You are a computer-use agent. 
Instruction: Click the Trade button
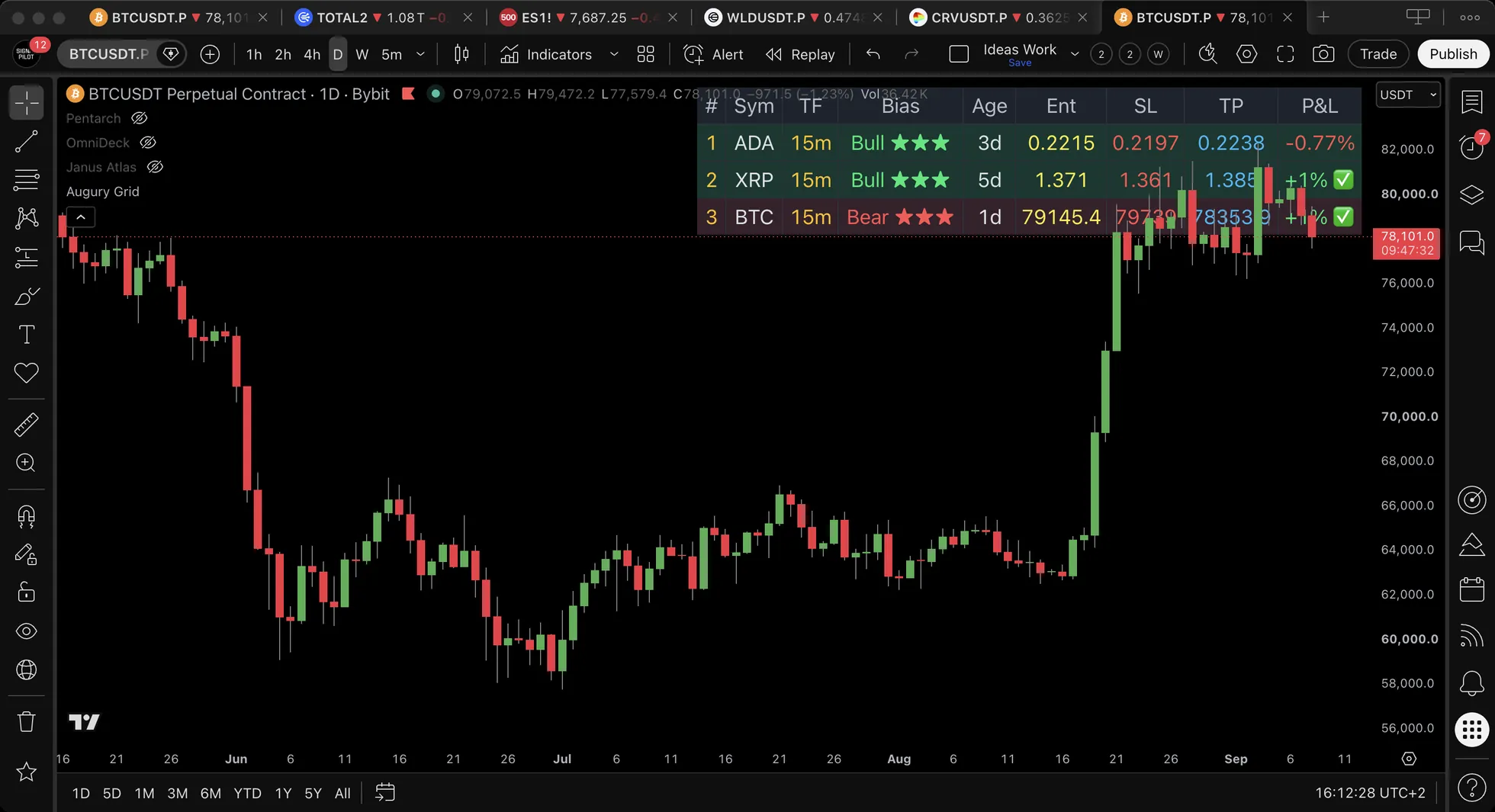(1378, 54)
